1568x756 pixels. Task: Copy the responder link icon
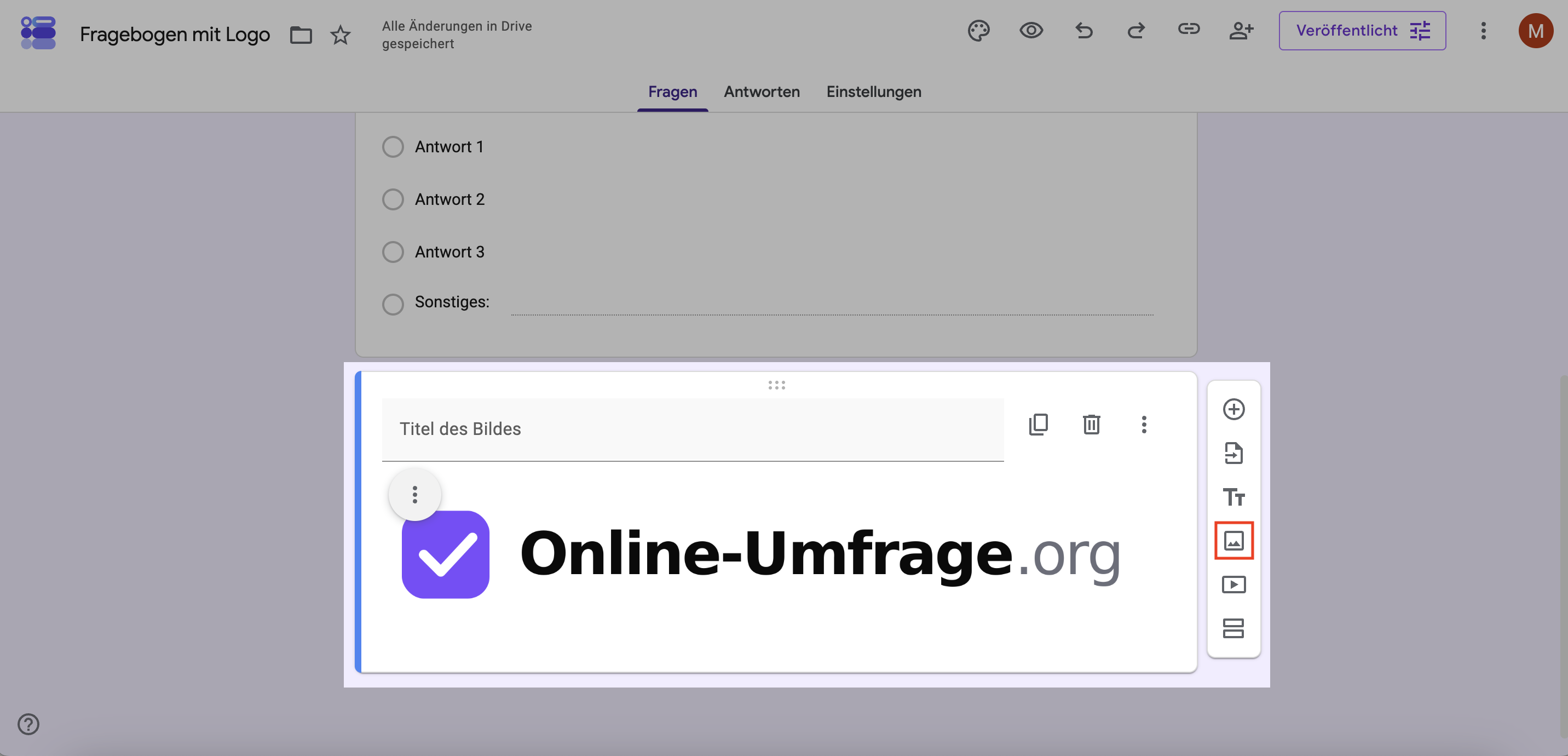(x=1188, y=29)
